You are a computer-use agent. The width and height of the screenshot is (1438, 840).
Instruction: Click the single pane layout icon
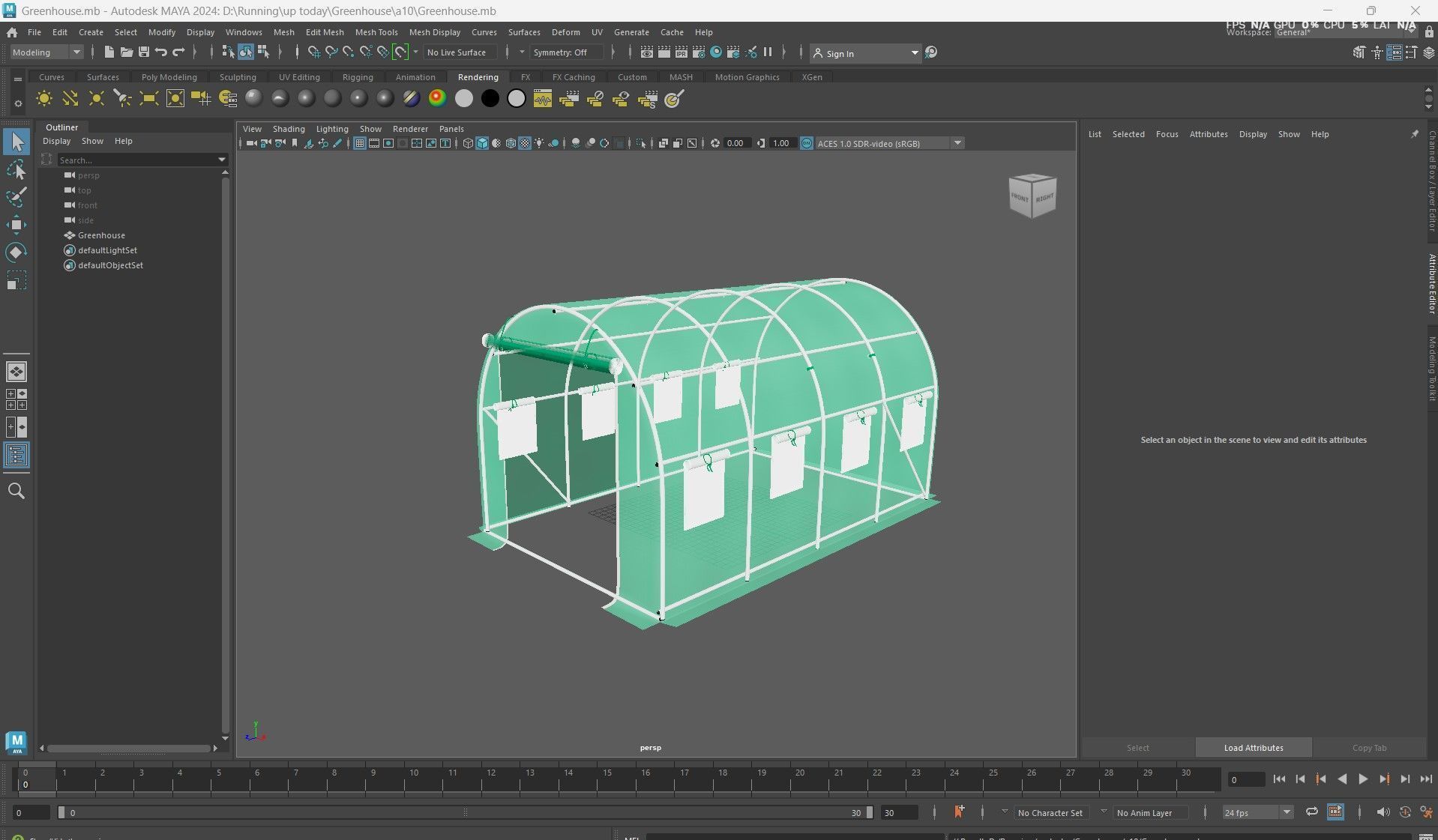click(16, 372)
